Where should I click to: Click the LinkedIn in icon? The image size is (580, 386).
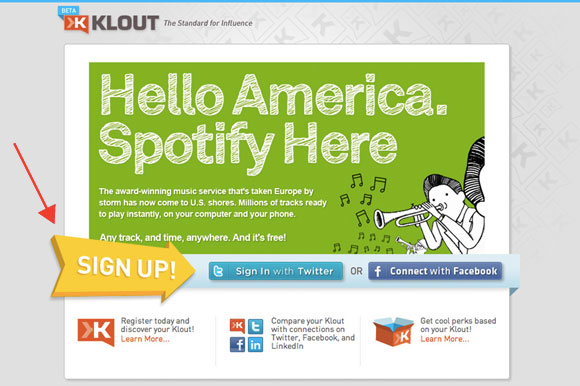(255, 345)
